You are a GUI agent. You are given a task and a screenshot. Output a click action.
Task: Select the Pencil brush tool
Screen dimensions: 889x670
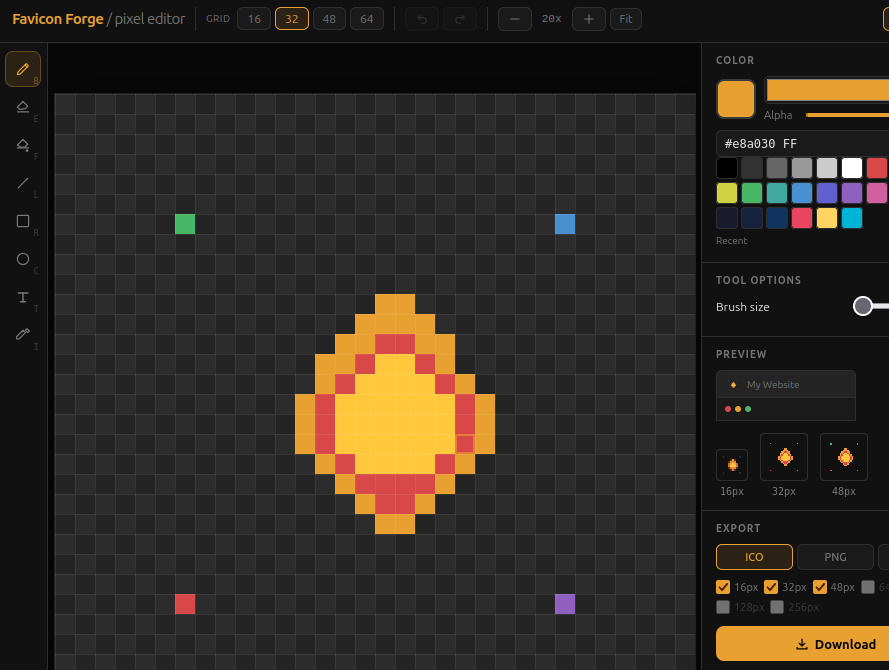point(23,69)
